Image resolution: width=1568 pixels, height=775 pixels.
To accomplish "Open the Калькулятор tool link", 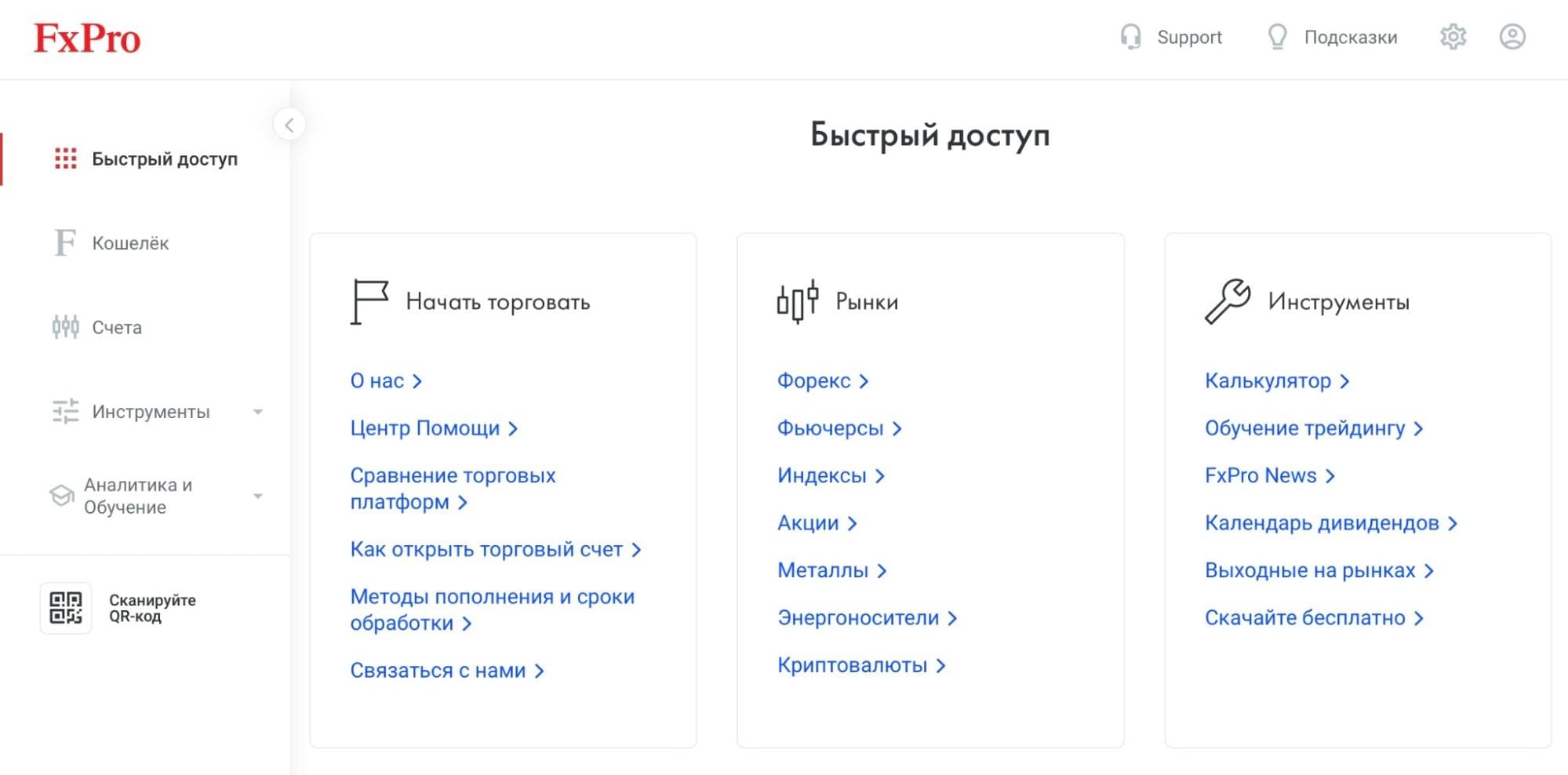I will 1277,381.
